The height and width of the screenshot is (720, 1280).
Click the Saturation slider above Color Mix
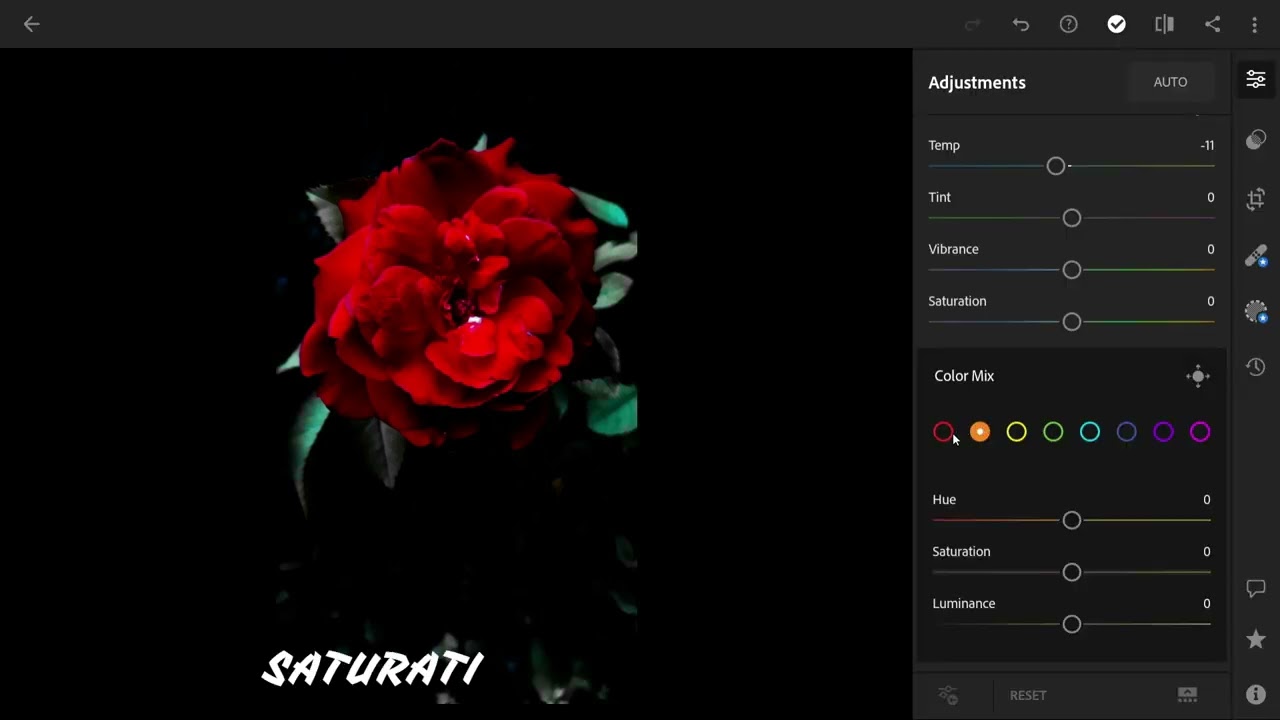point(1072,322)
